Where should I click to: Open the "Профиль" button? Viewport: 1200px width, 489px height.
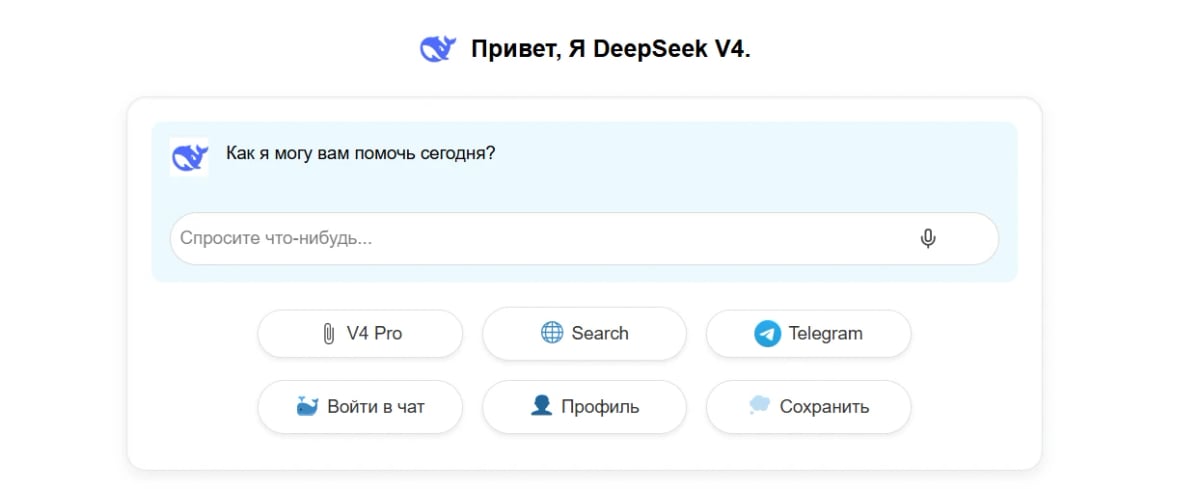point(584,407)
